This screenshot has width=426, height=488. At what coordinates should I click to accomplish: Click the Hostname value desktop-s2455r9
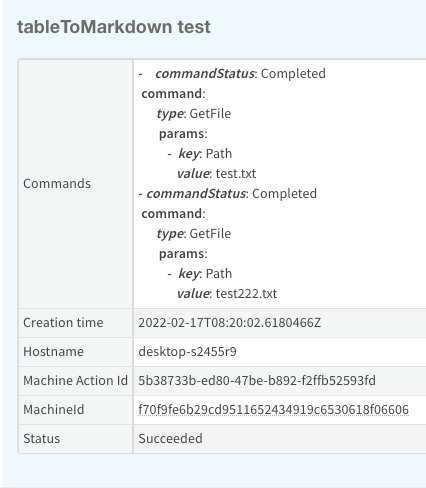[x=187, y=352]
